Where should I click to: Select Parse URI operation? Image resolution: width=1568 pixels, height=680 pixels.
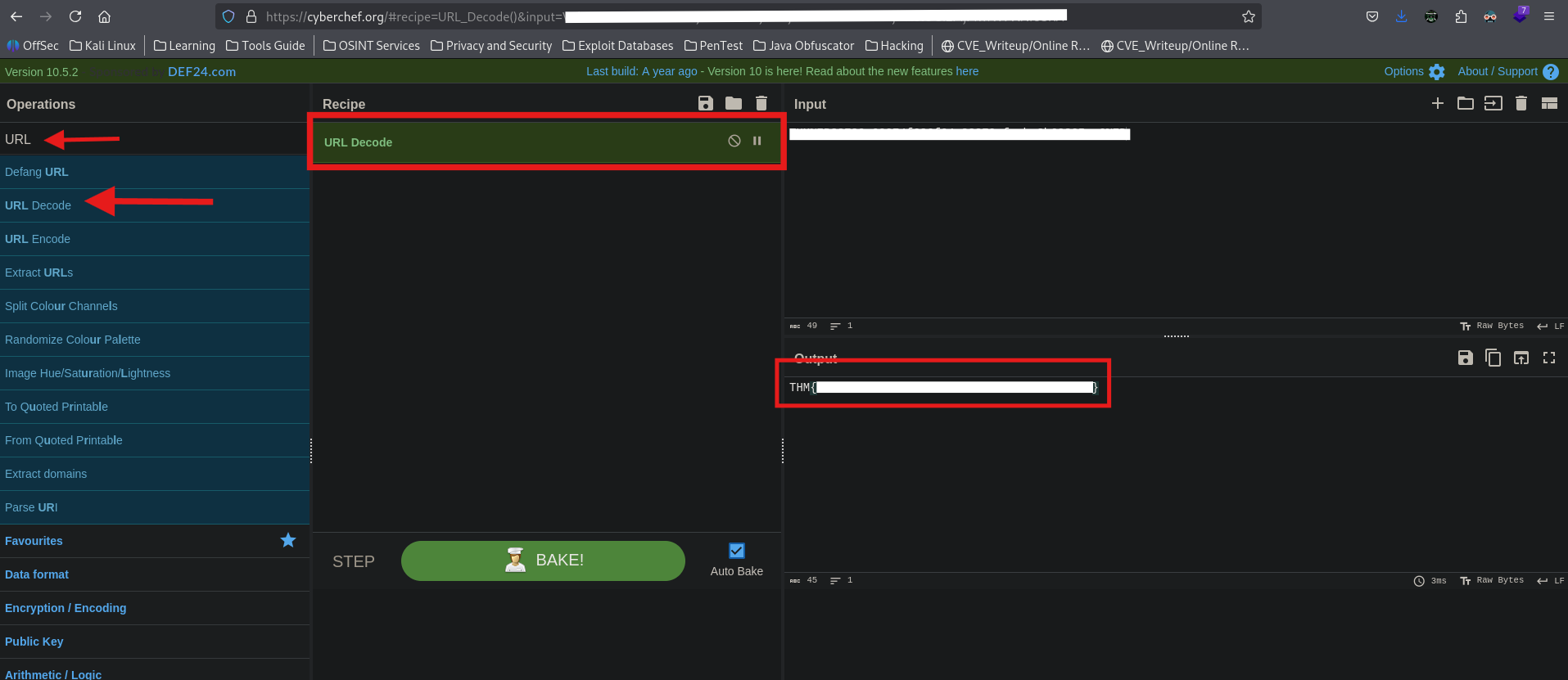(x=155, y=507)
